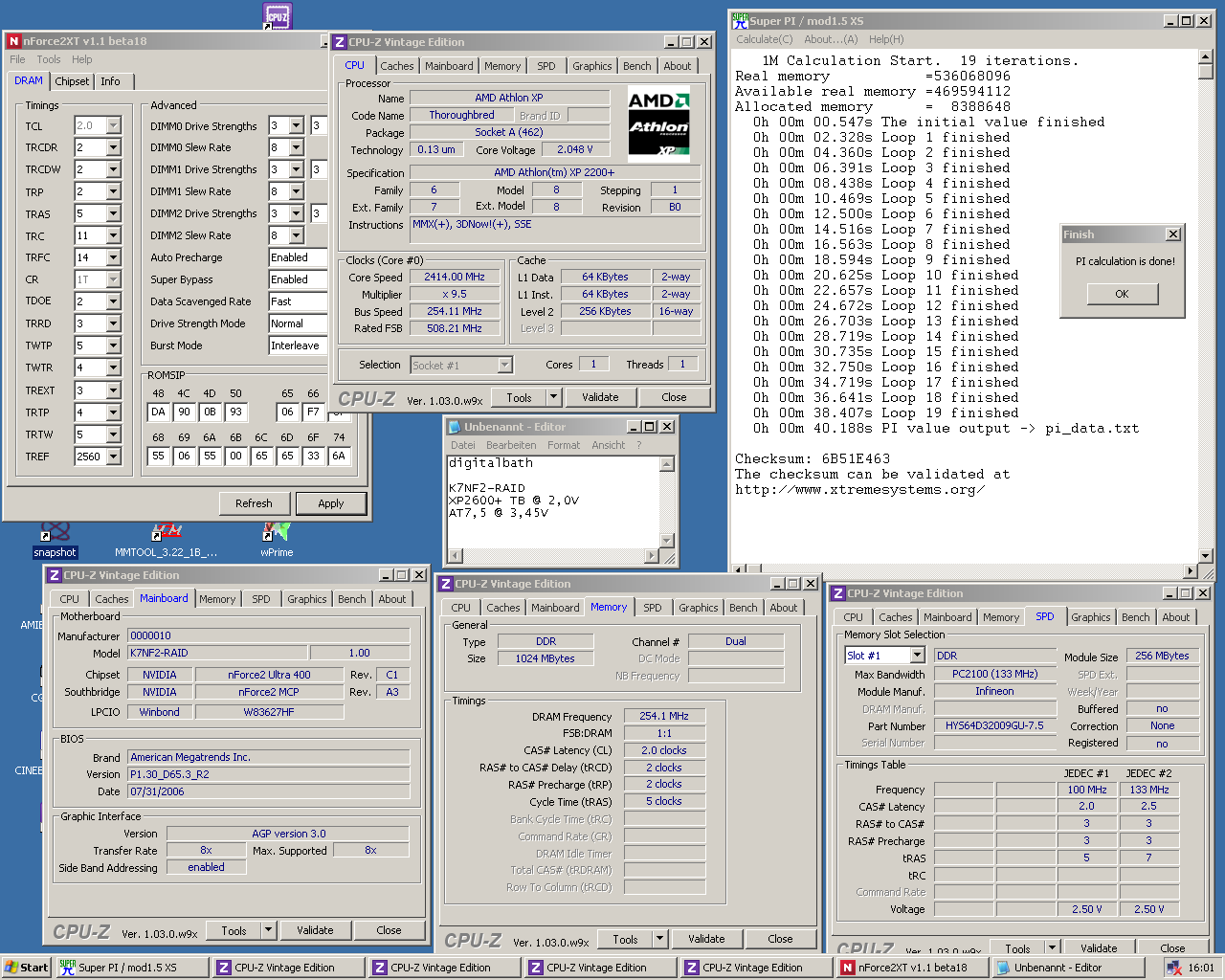This screenshot has width=1225, height=980.
Task: Click the checksum text 6B51E463
Action: pos(856,458)
